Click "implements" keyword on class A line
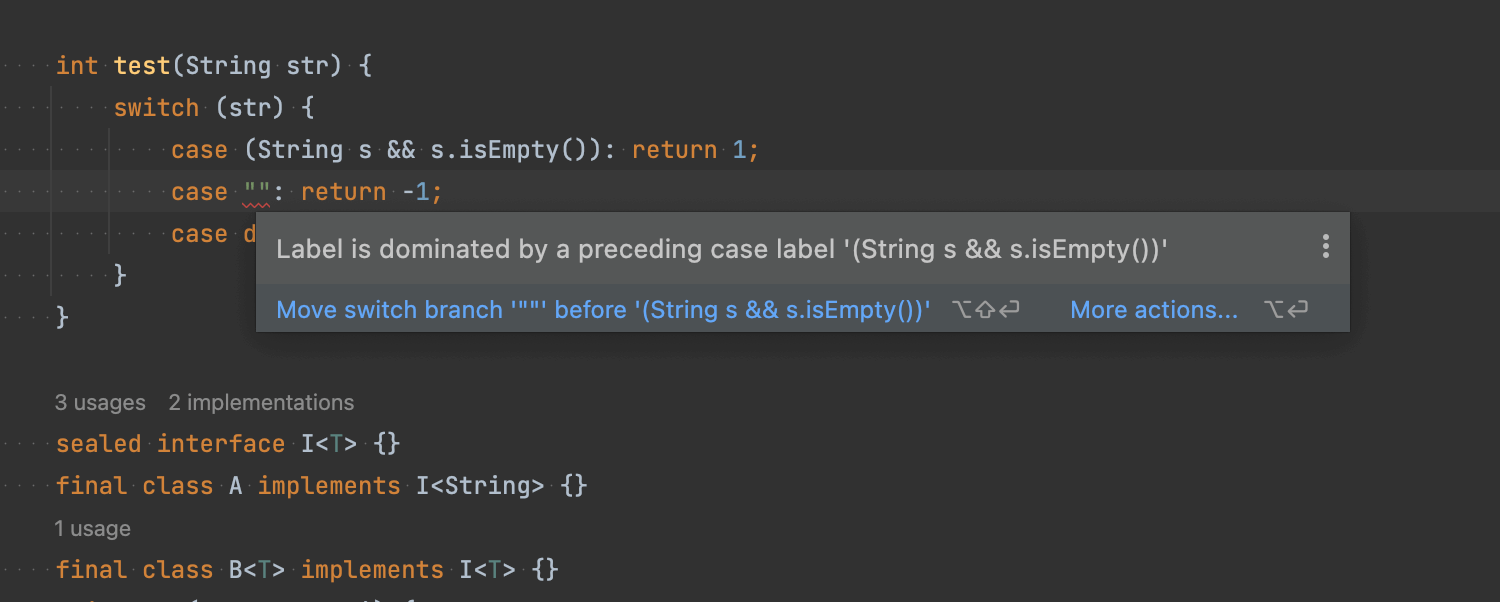The width and height of the screenshot is (1500, 602). coord(329,486)
